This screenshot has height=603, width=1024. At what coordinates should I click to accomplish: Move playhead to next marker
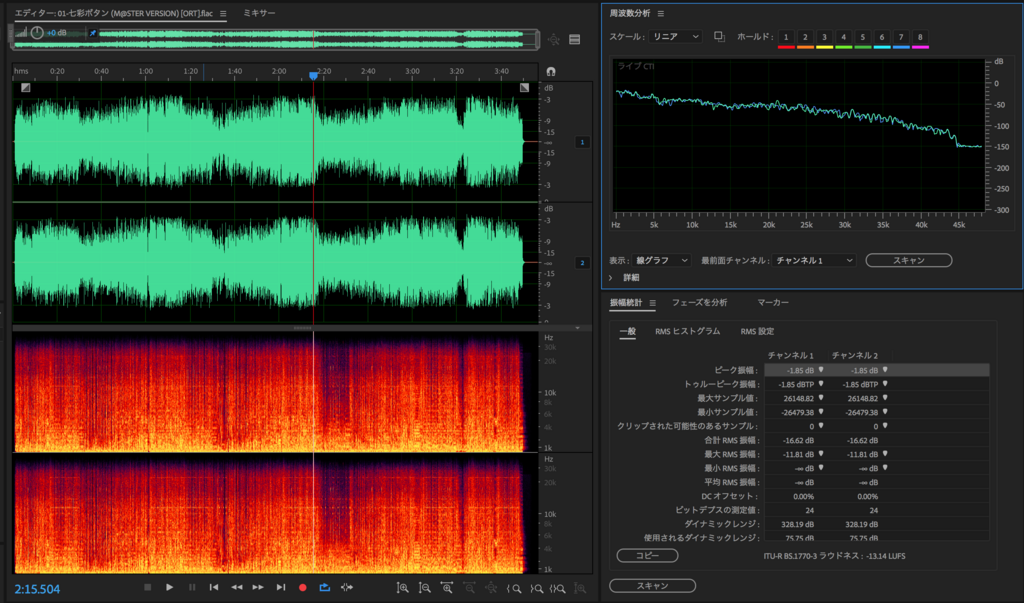point(281,587)
